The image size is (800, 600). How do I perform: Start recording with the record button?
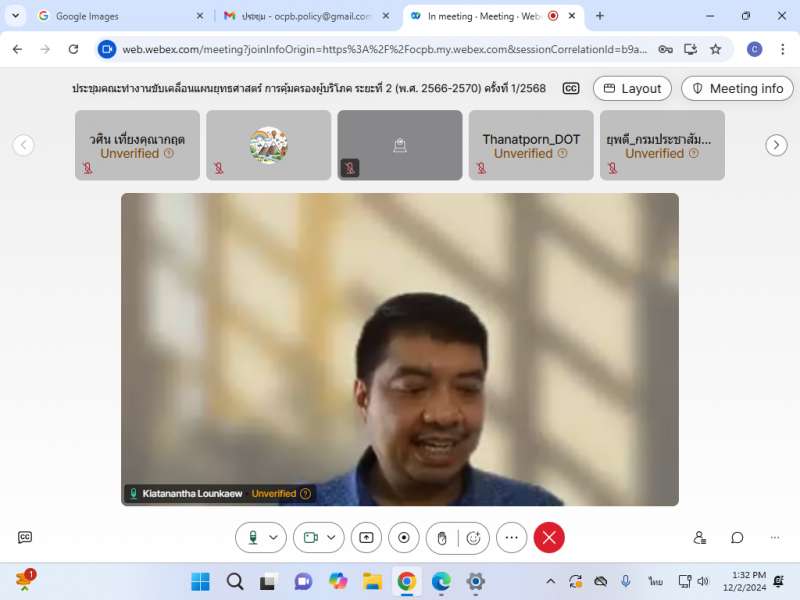coord(404,538)
